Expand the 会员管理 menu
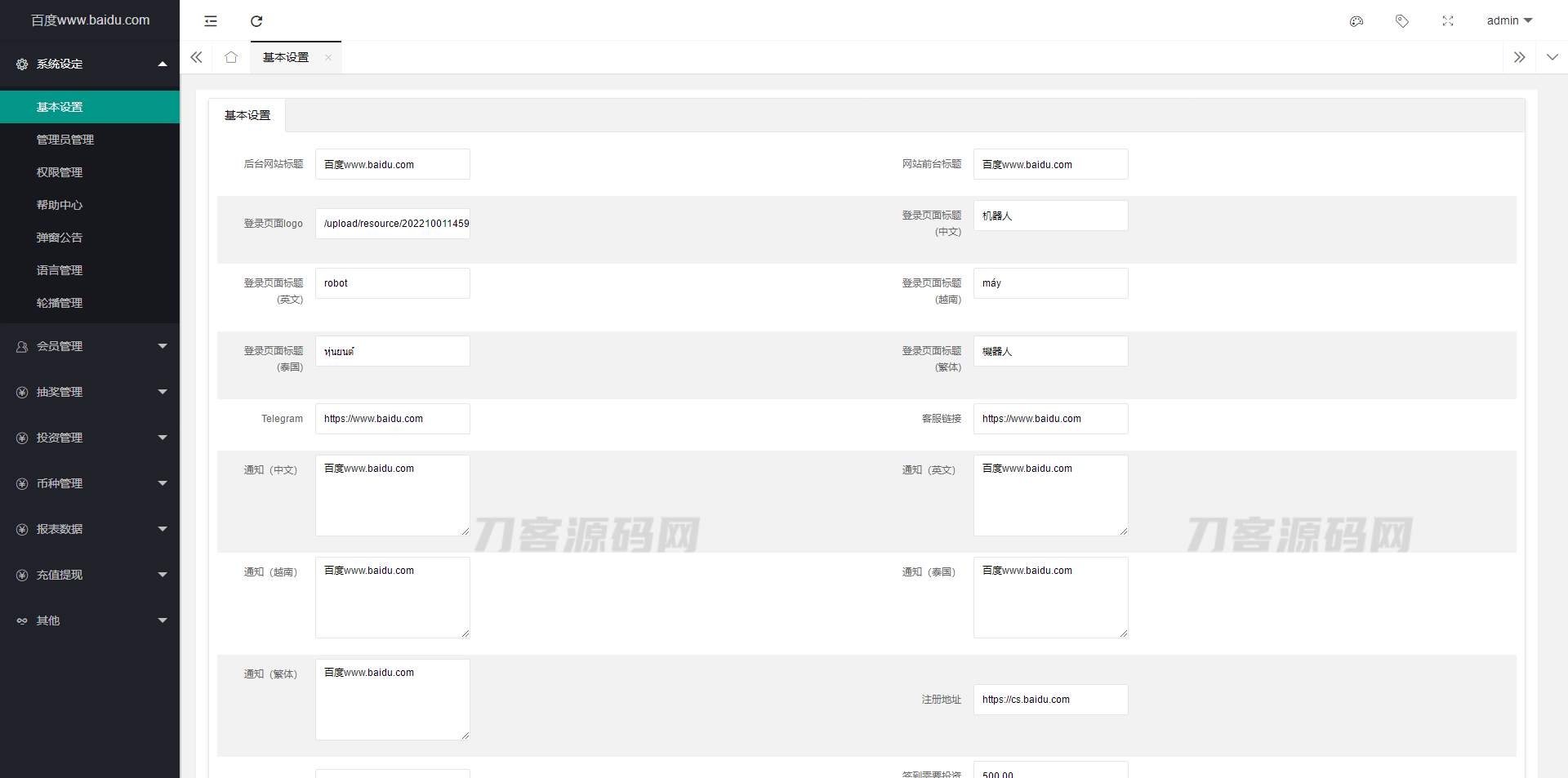The height and width of the screenshot is (778, 1568). (90, 346)
